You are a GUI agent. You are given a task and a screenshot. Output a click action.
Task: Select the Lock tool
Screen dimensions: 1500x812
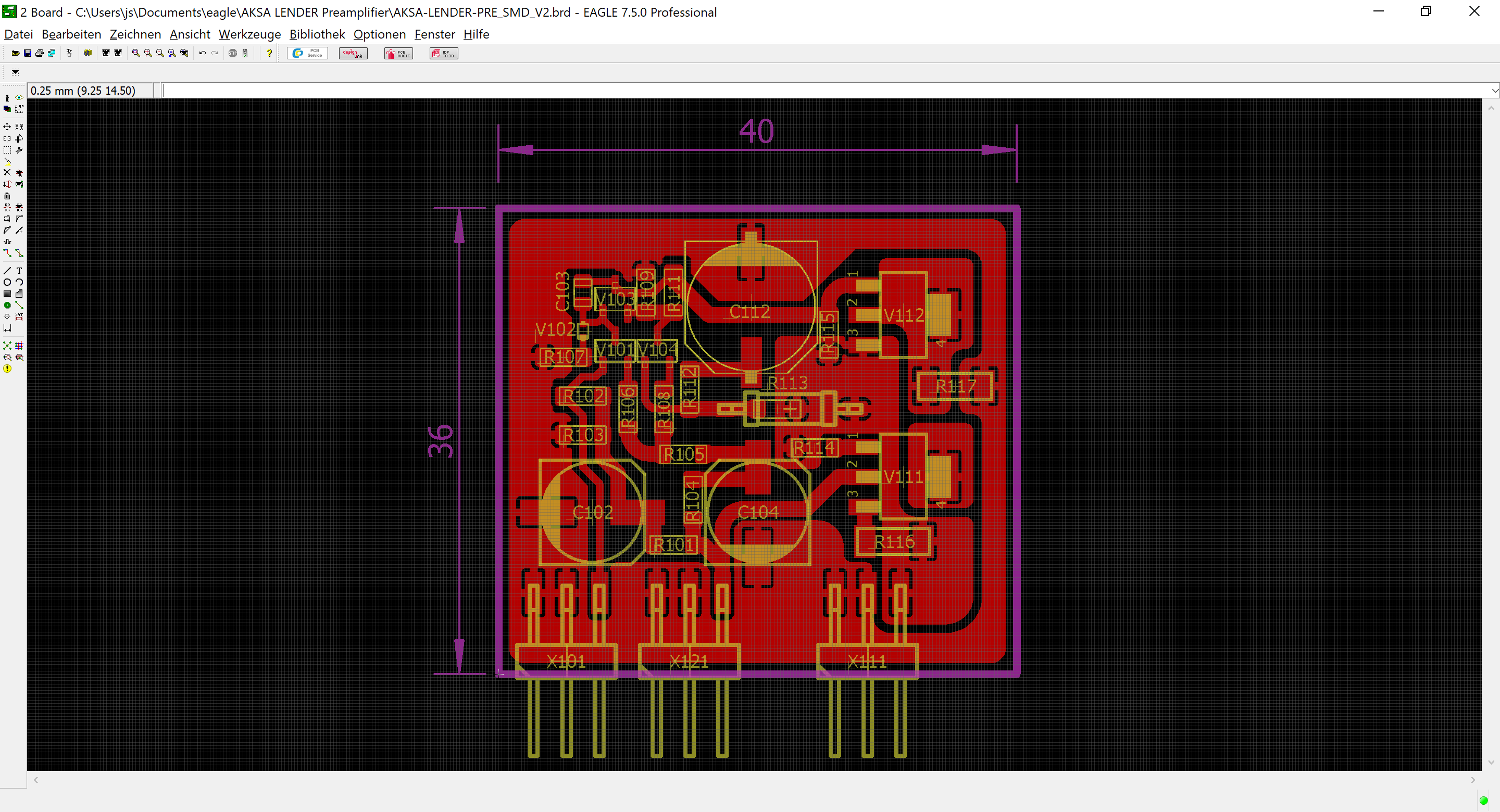point(7,196)
